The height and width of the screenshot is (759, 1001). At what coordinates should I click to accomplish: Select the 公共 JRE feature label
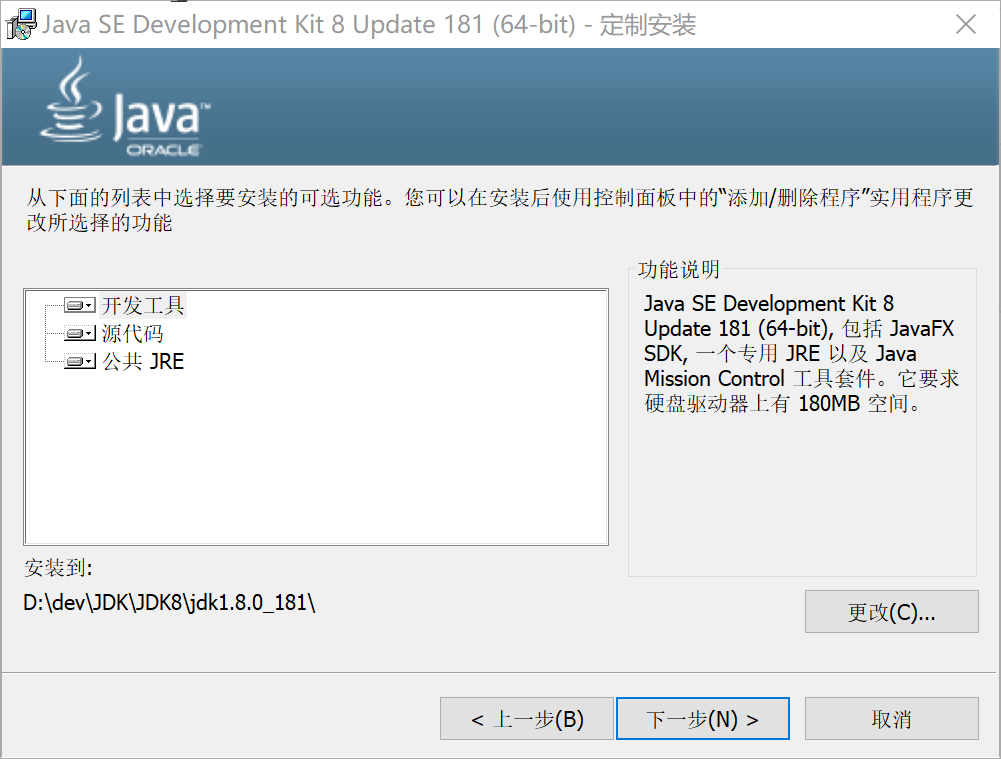coord(143,362)
